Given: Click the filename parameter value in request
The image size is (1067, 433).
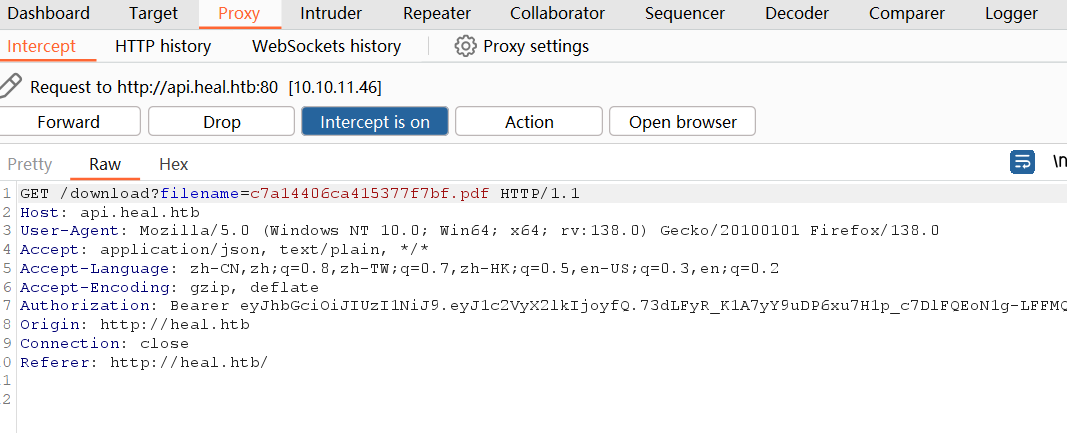Looking at the screenshot, I should coord(370,193).
